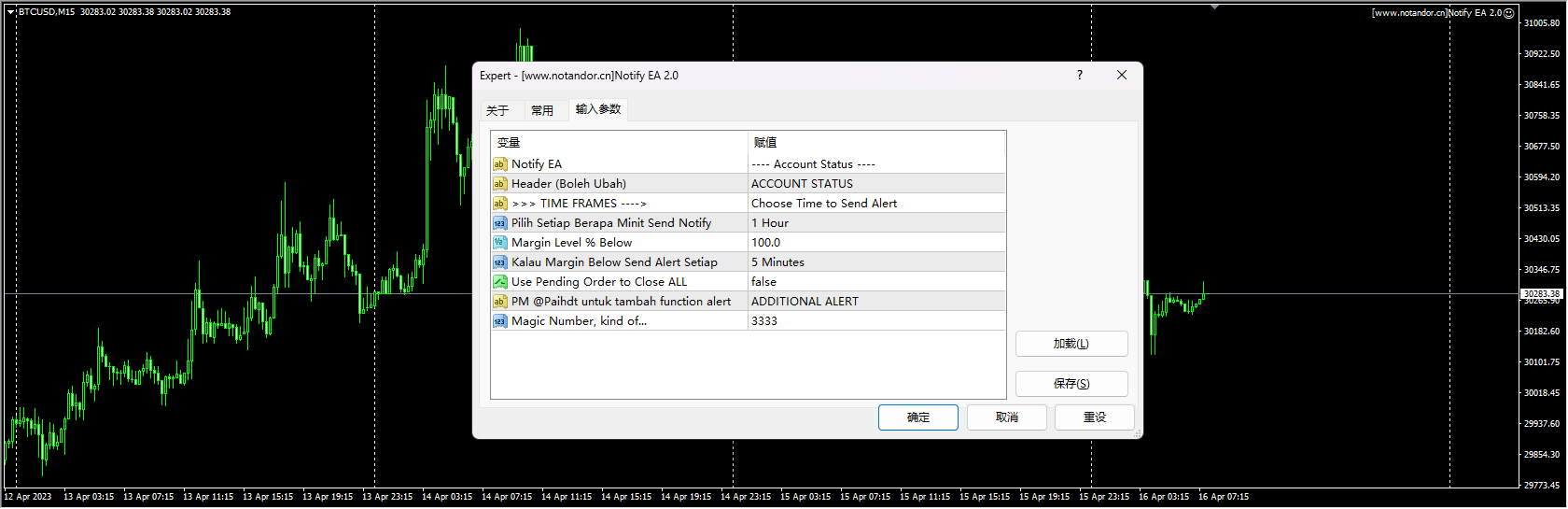Click the icon beside PM @Paihdt row
1568x509 pixels.
pos(499,302)
